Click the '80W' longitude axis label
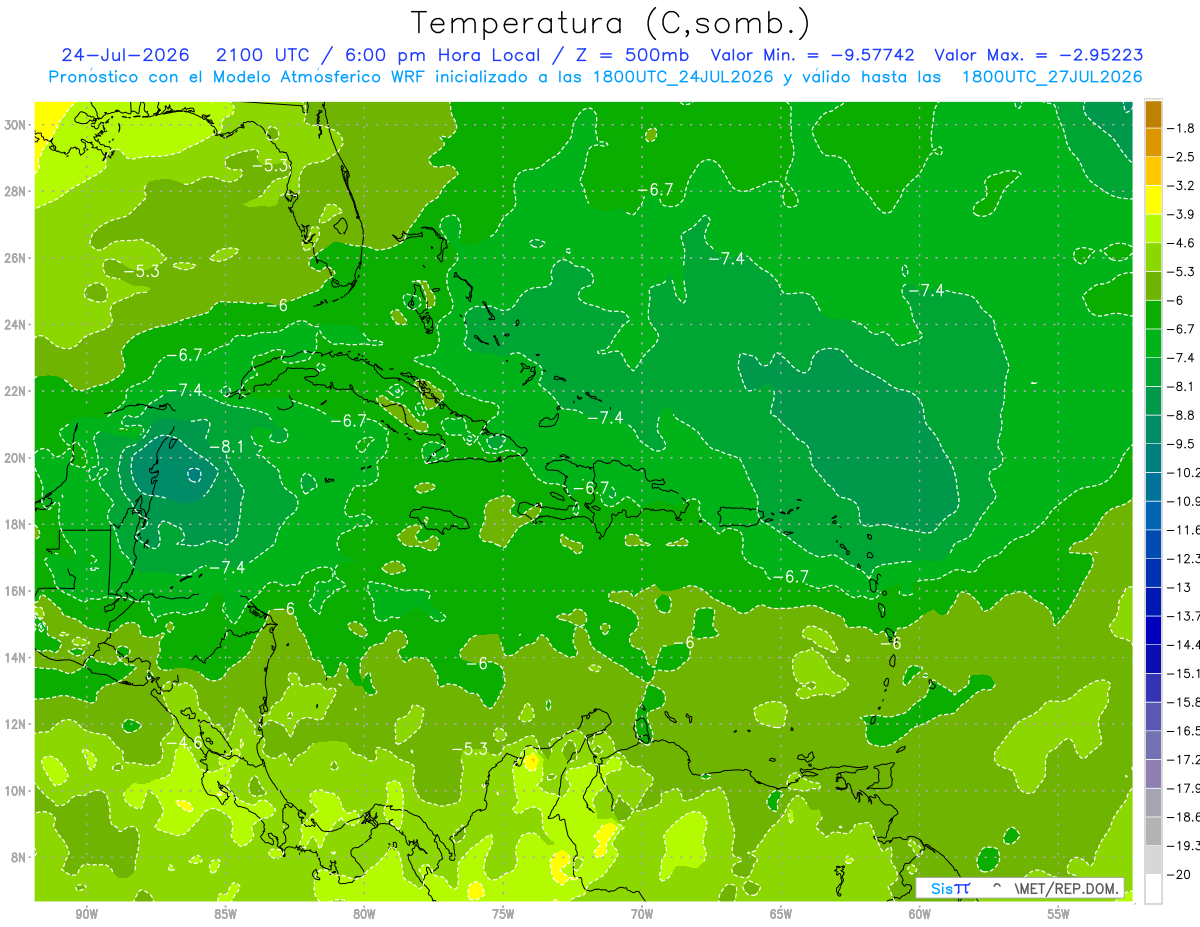Viewport: 1200px width, 927px height. (364, 914)
